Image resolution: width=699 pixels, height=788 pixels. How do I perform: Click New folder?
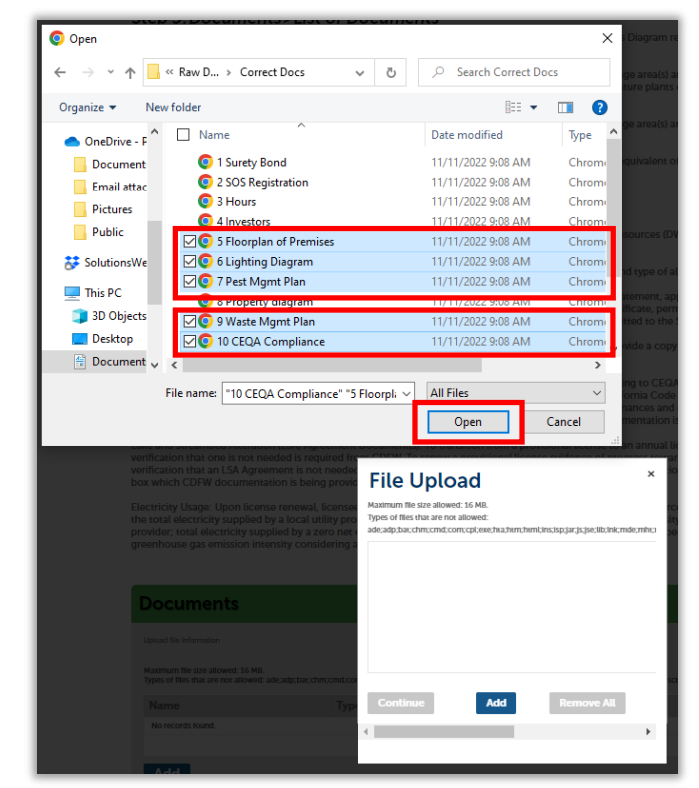[173, 108]
